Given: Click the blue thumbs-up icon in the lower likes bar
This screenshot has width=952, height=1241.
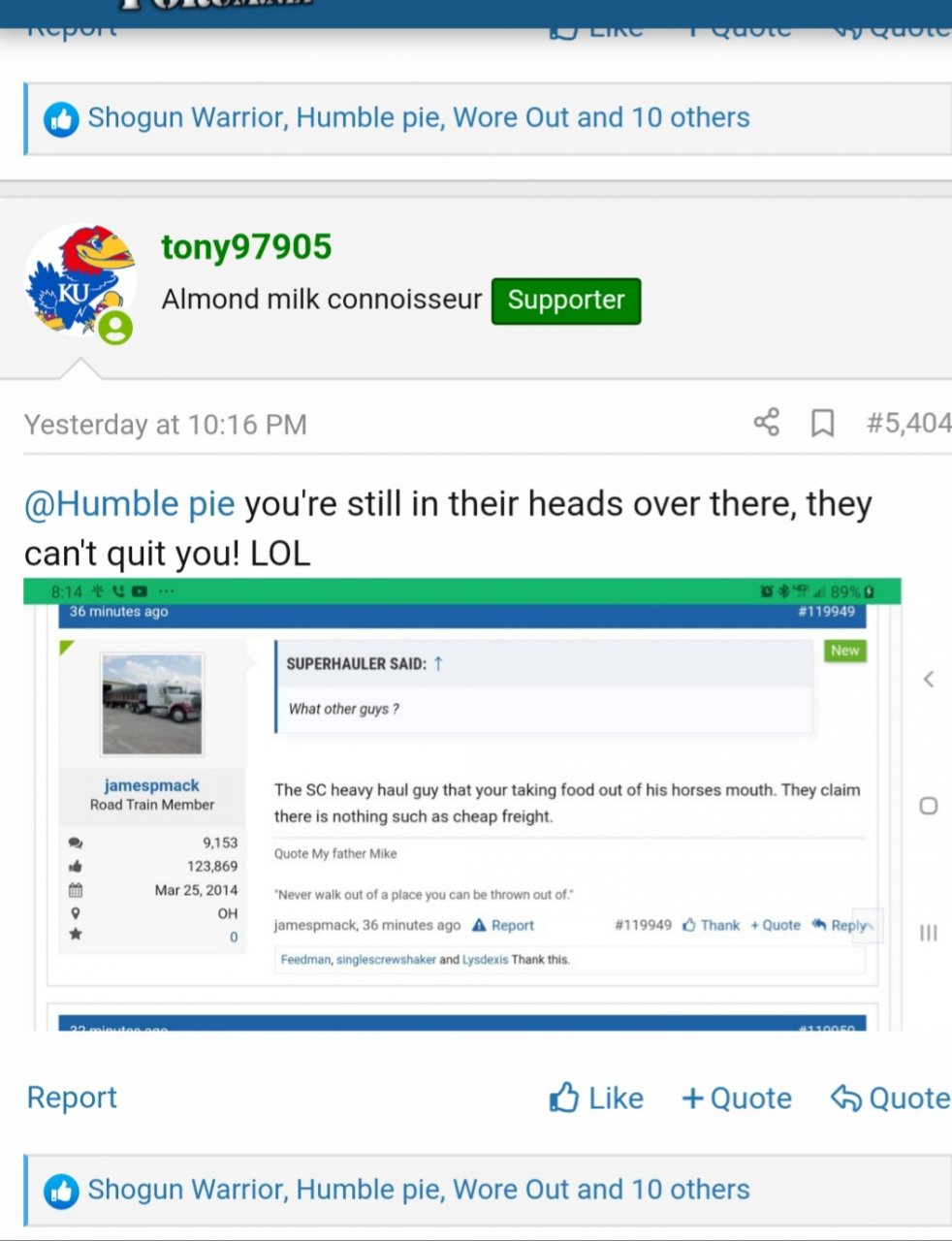Looking at the screenshot, I should click(61, 1192).
